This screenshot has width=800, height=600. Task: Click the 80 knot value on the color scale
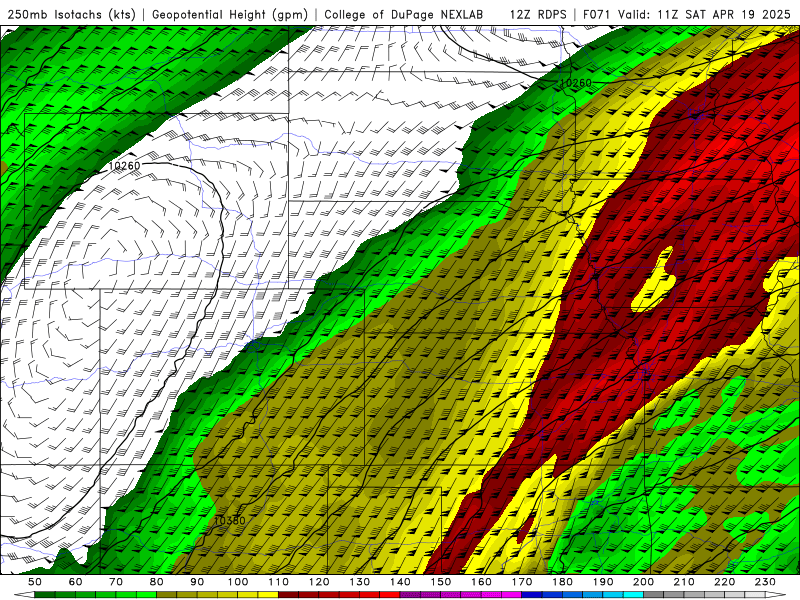[x=157, y=582]
